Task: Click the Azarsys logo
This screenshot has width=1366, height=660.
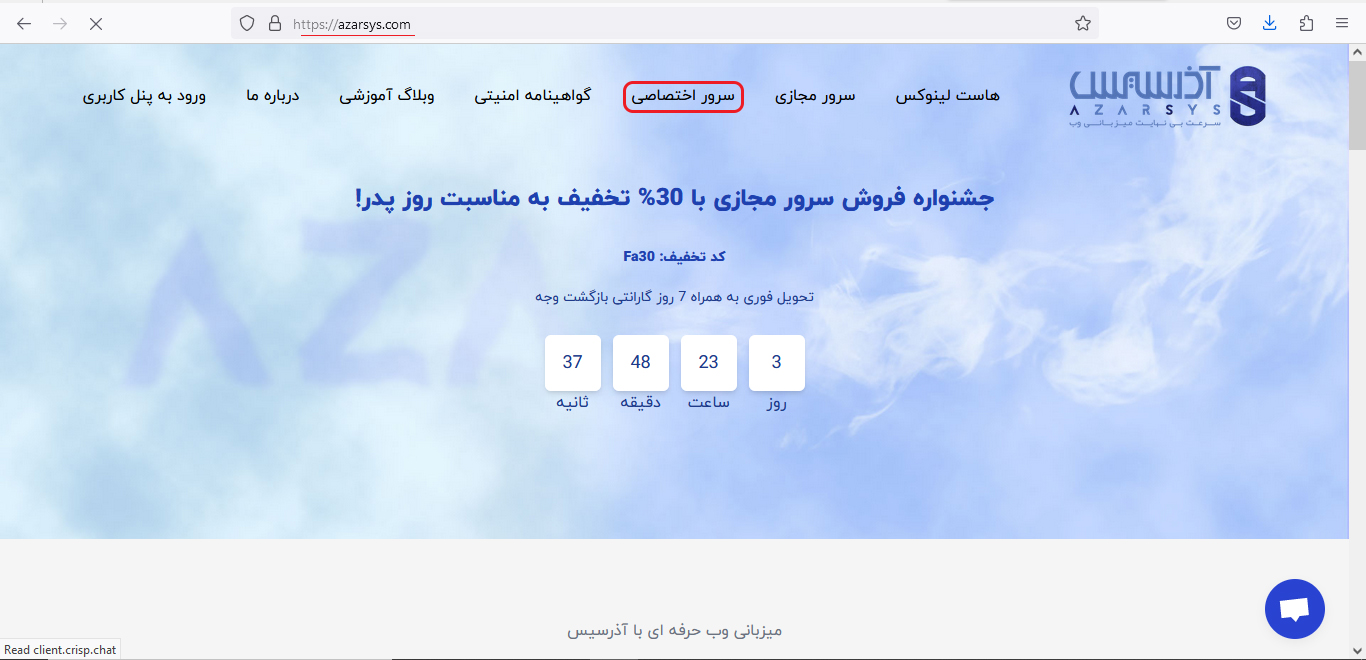Action: [x=1167, y=96]
